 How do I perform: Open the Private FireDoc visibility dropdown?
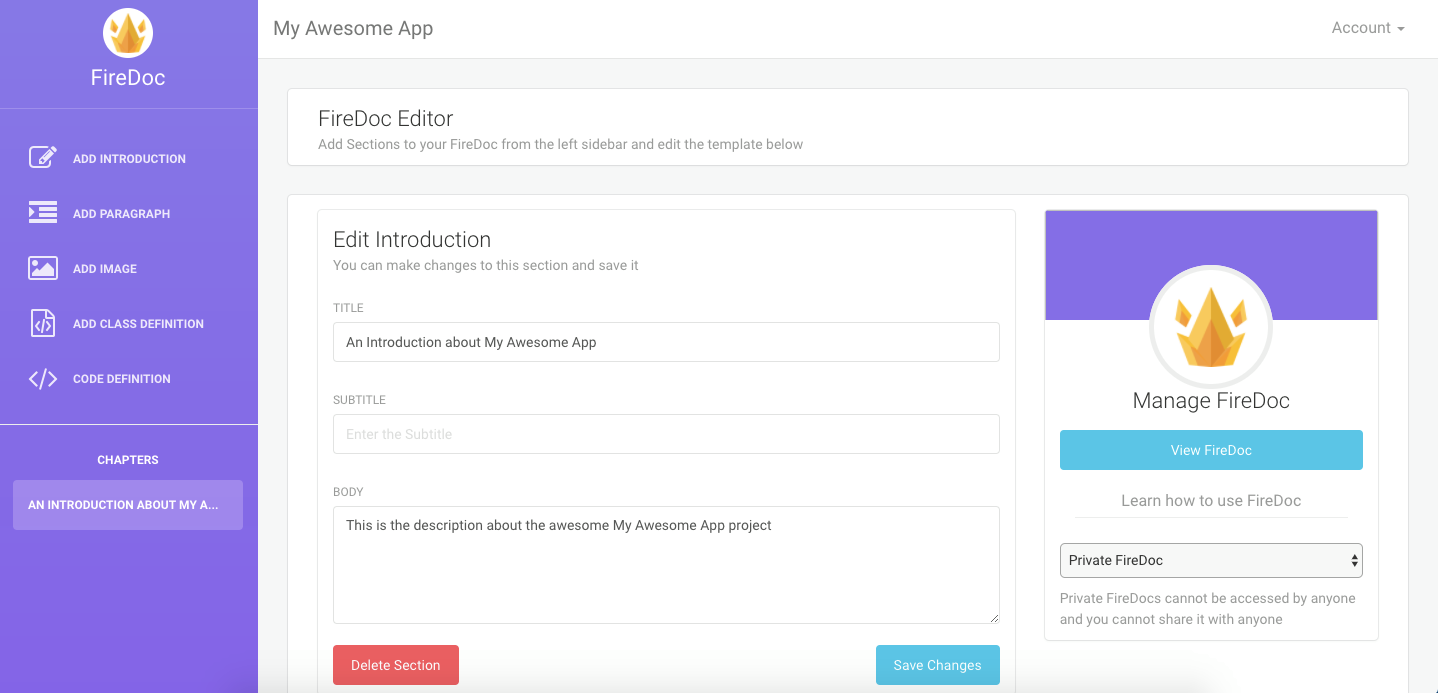point(1211,560)
